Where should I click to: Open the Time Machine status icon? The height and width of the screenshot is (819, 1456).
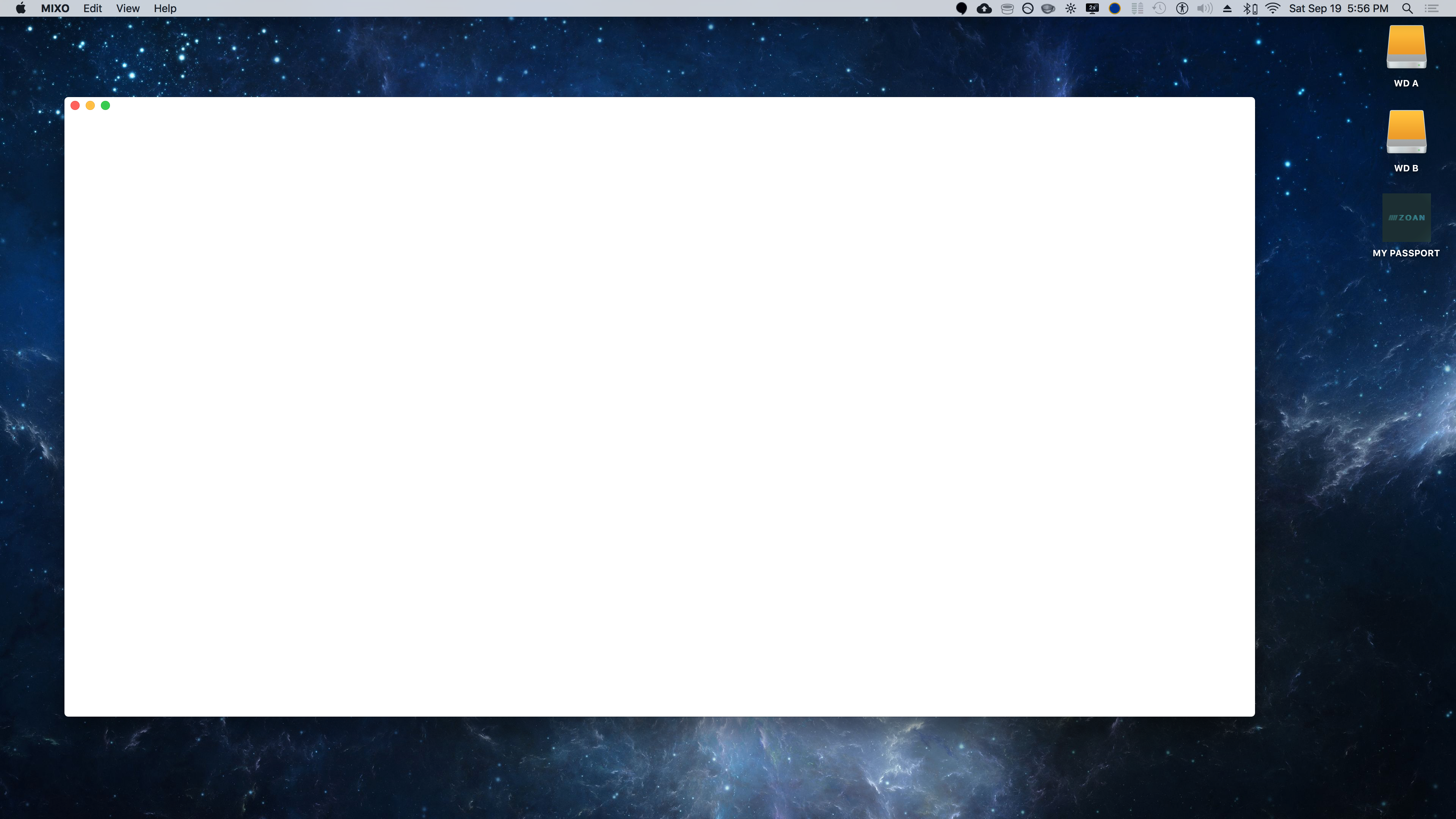[1159, 8]
